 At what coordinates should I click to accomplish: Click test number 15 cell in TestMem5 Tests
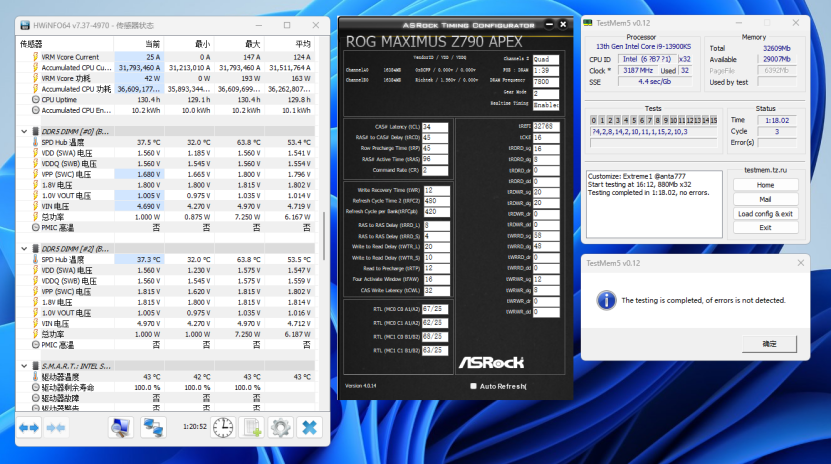point(713,120)
